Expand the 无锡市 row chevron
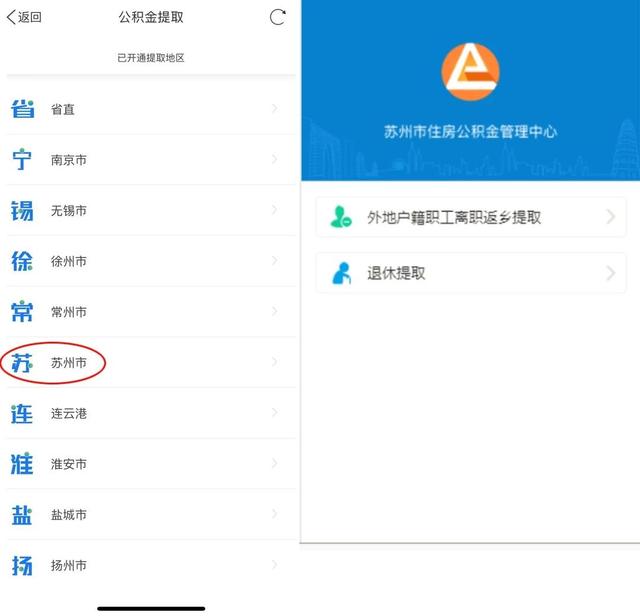Screen dimensions: 640x616 pyautogui.click(x=275, y=210)
